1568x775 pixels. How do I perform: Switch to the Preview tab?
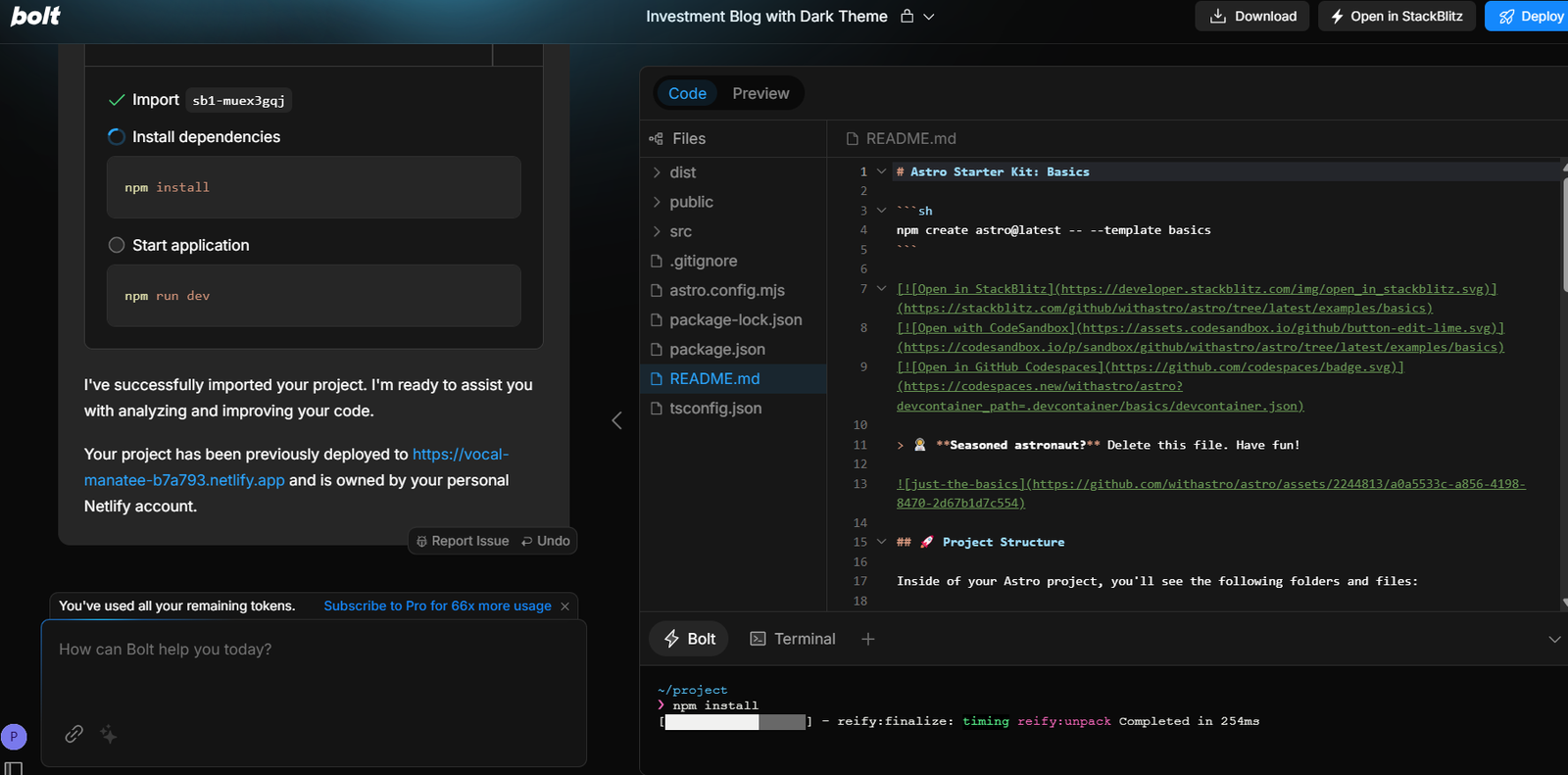[x=760, y=93]
